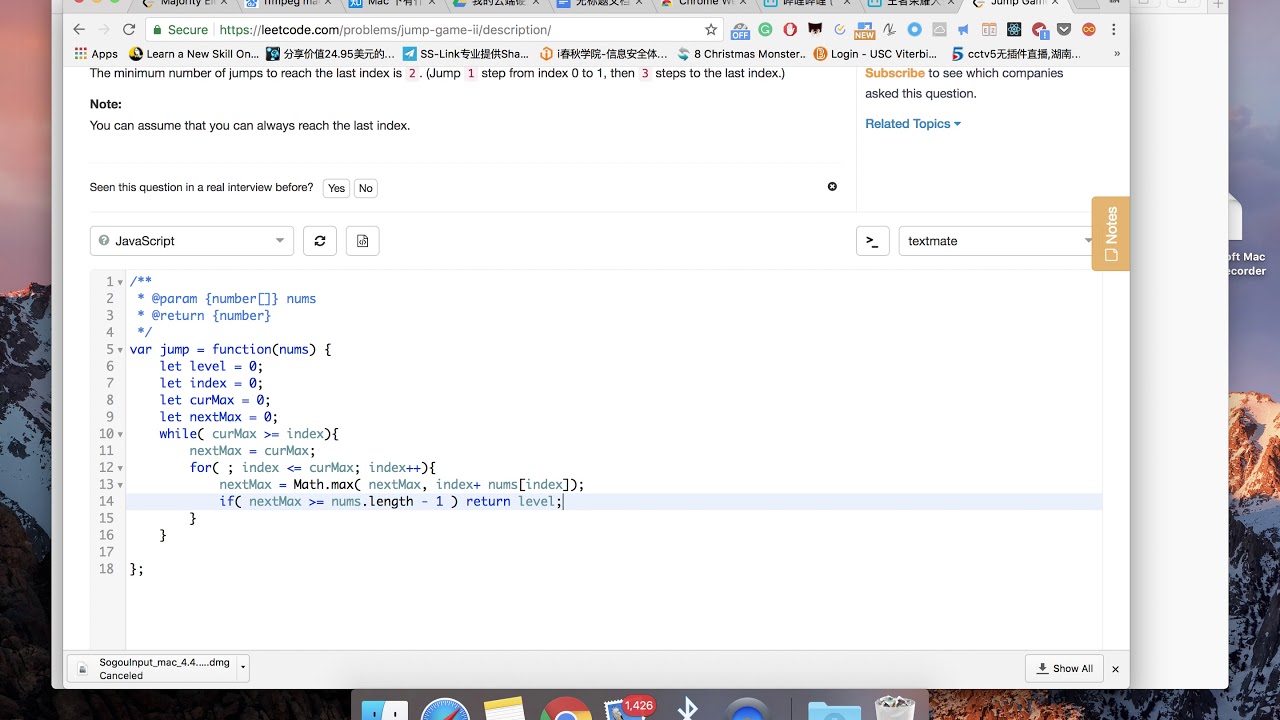Open Trash in the Dock
The image size is (1280, 720).
pos(896,707)
